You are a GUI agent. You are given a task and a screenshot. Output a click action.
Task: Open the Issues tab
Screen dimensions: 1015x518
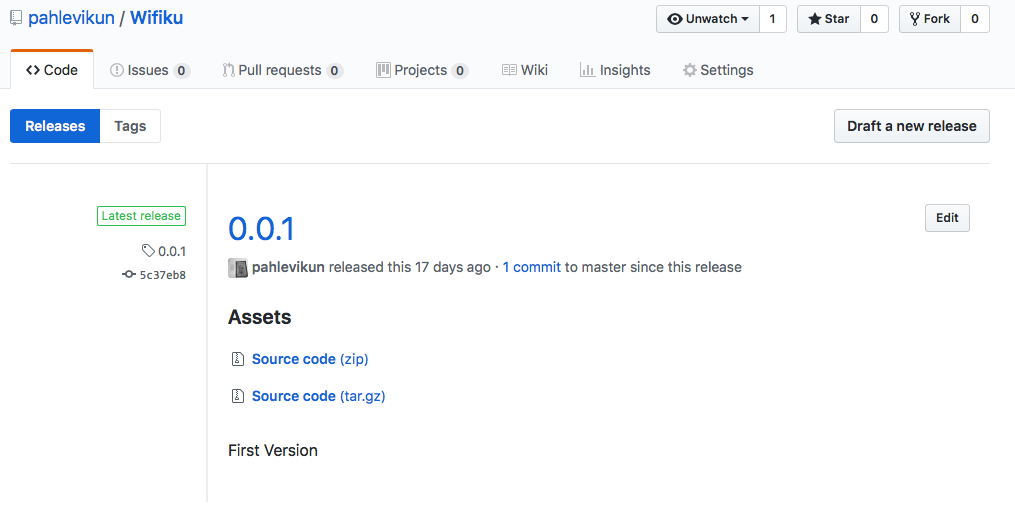(150, 70)
